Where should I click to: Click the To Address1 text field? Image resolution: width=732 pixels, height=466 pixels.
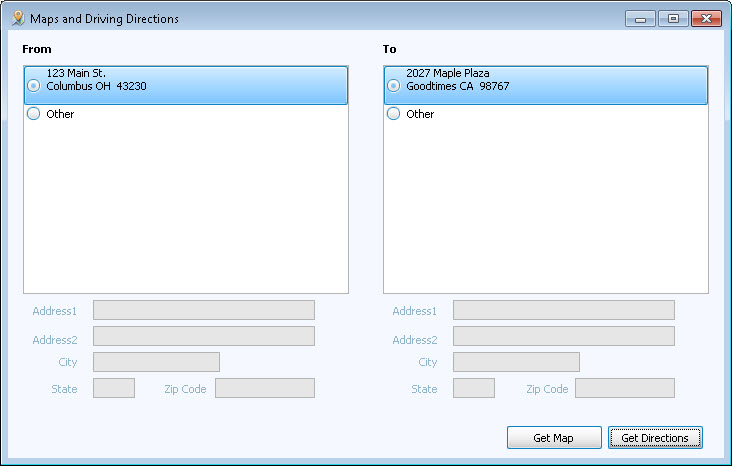point(563,310)
